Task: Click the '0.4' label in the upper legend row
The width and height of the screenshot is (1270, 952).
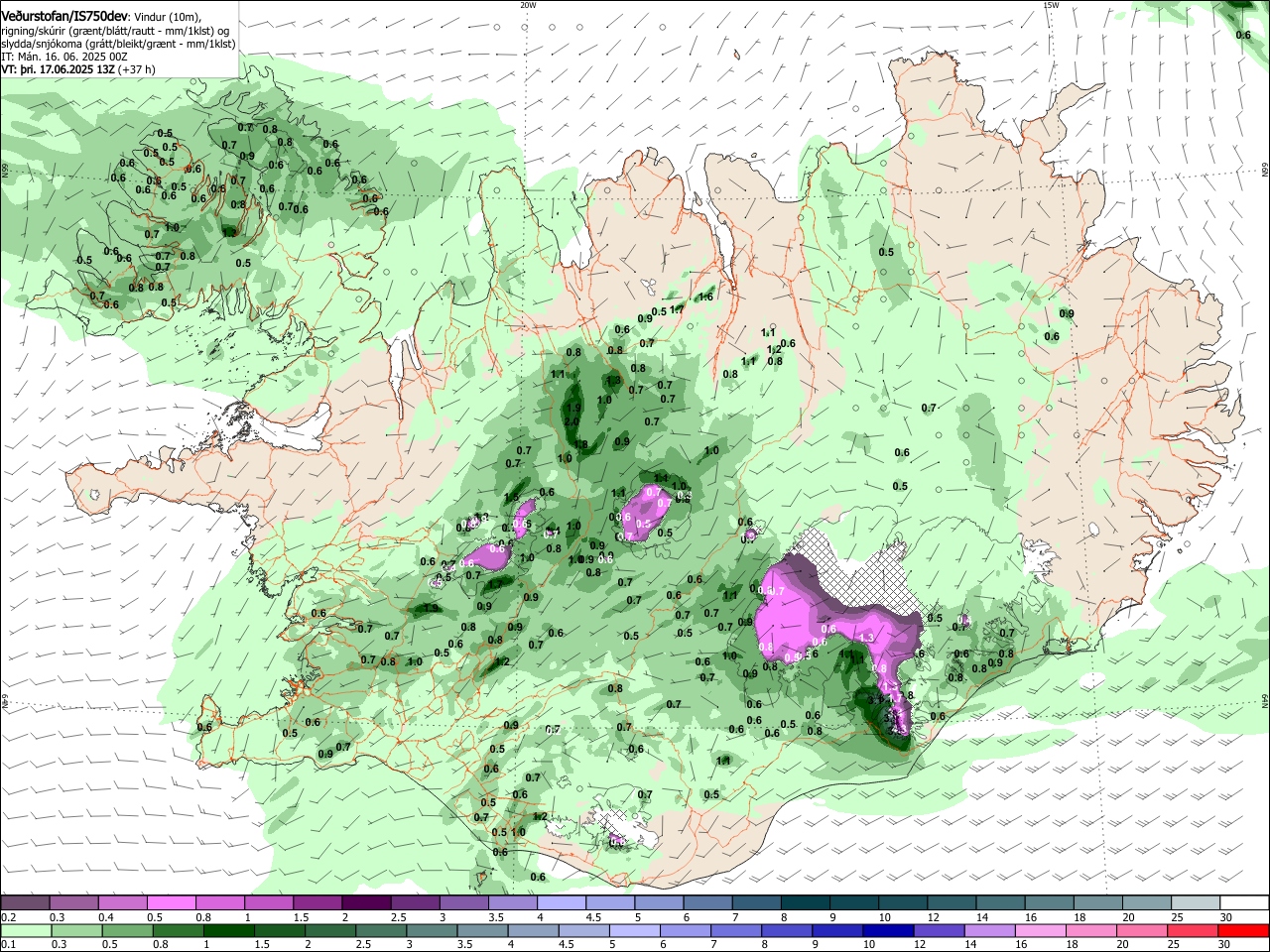Action: coord(105,917)
